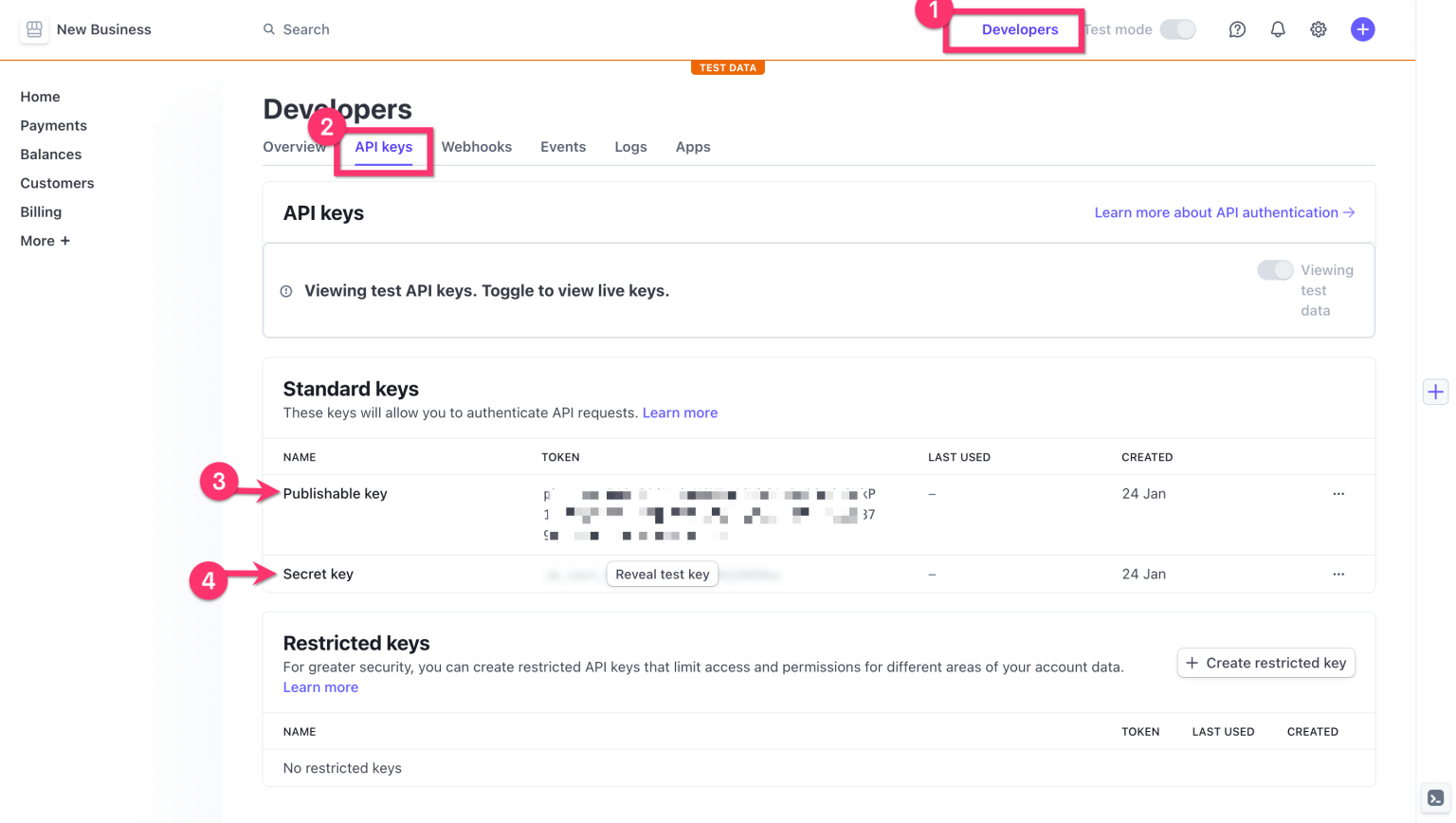Click the notifications bell icon
The width and height of the screenshot is (1456, 823).
1278,29
